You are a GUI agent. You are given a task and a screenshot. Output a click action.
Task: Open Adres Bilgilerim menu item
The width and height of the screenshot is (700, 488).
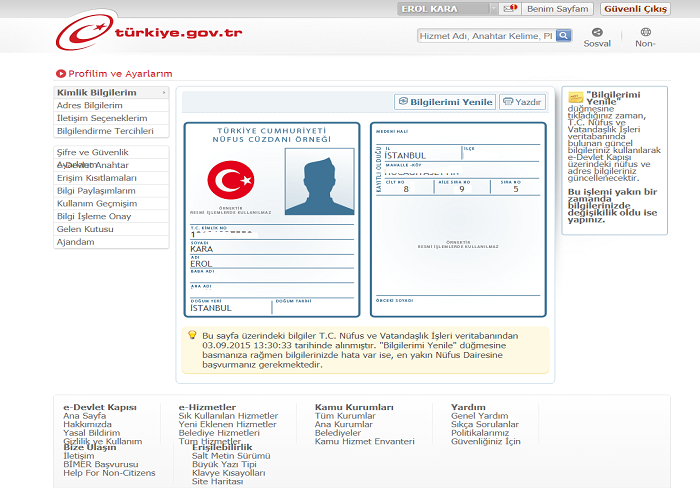(x=111, y=105)
